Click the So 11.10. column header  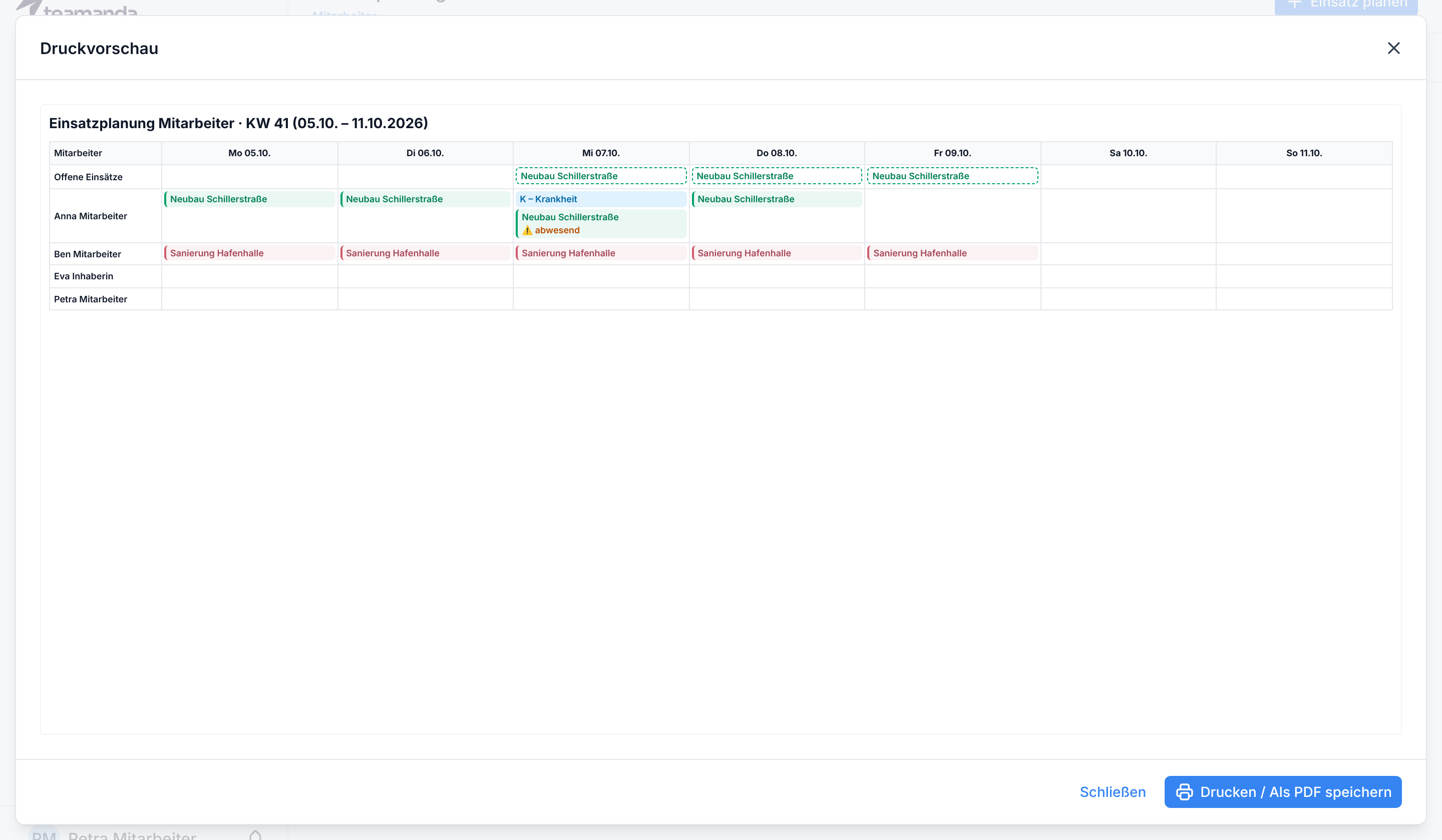coord(1304,153)
